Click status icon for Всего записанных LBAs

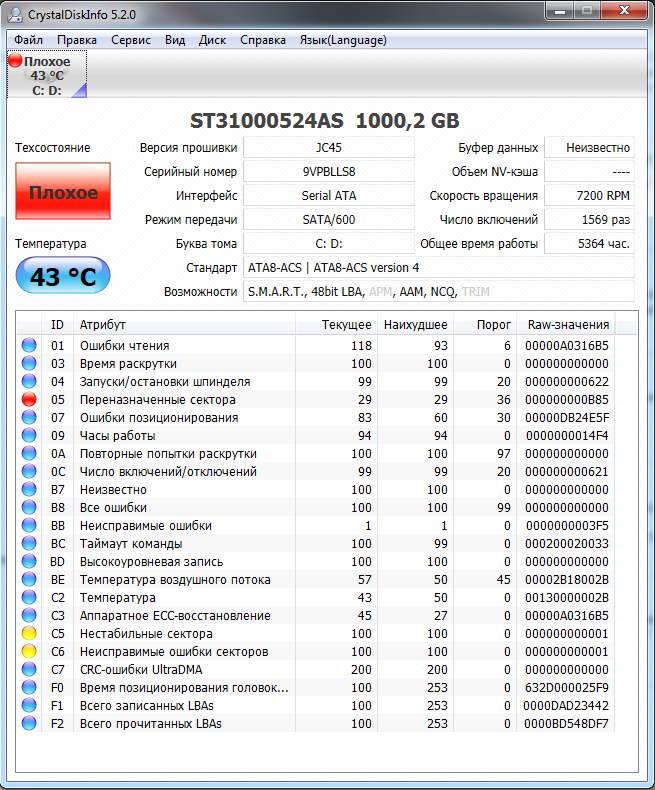pyautogui.click(x=29, y=705)
